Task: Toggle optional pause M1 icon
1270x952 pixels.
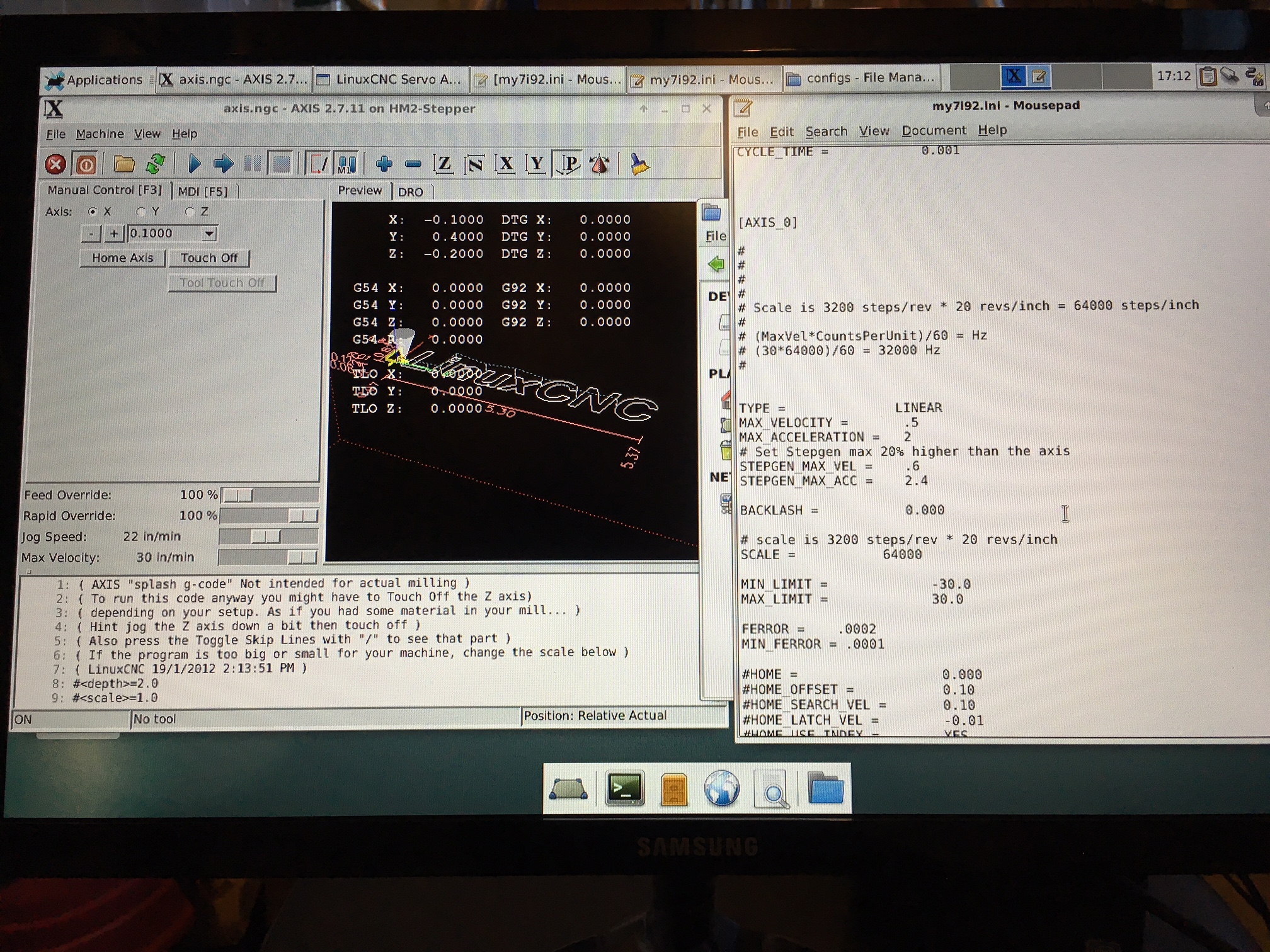Action: 347,164
